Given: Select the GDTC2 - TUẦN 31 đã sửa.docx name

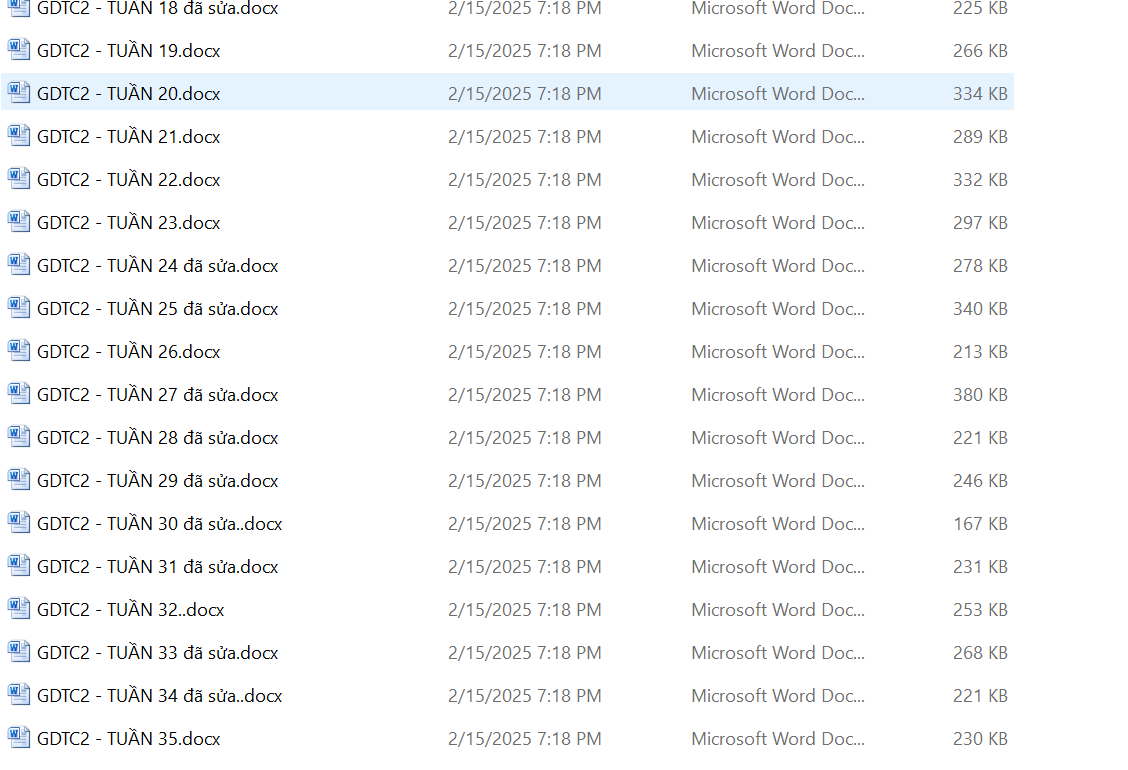Looking at the screenshot, I should (x=157, y=567).
